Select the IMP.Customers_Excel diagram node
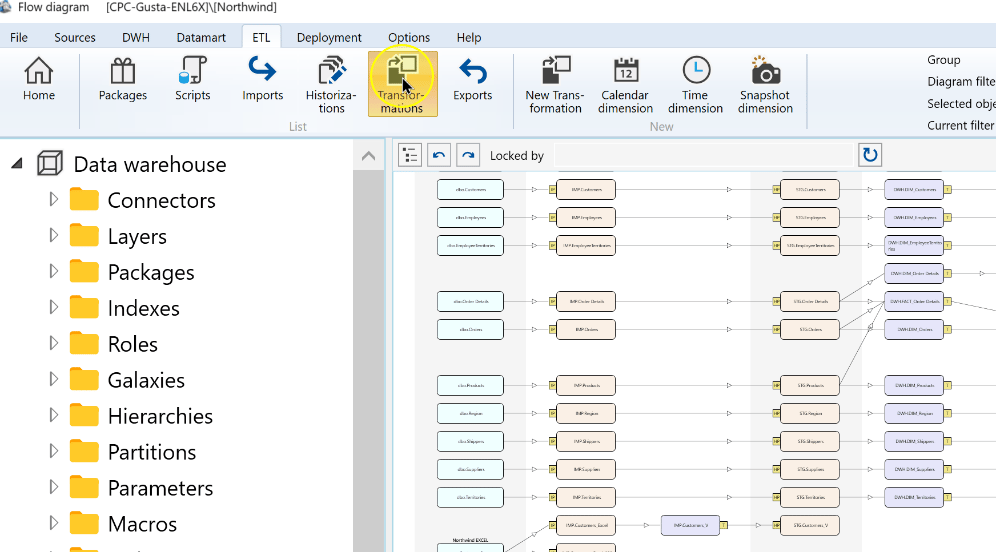The width and height of the screenshot is (996, 552). coord(586,525)
